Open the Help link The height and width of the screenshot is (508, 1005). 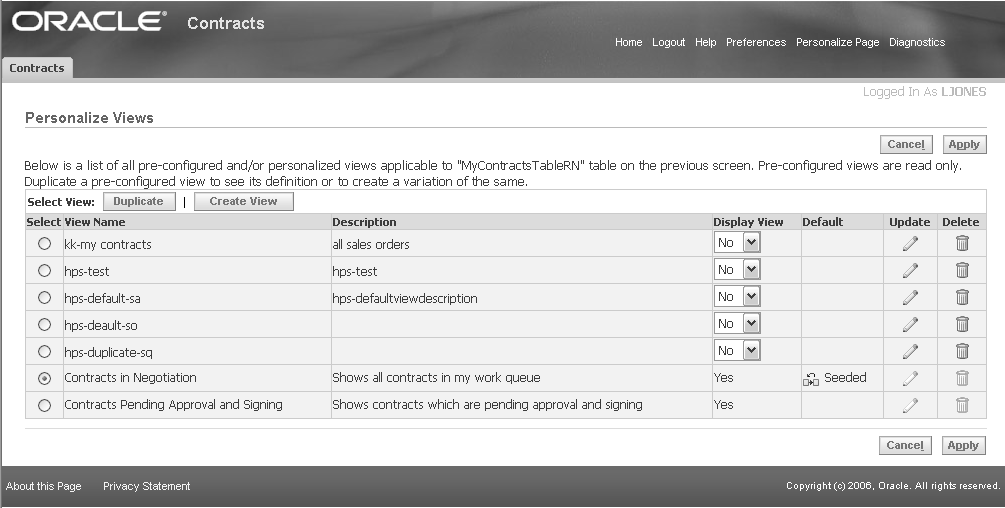point(706,42)
